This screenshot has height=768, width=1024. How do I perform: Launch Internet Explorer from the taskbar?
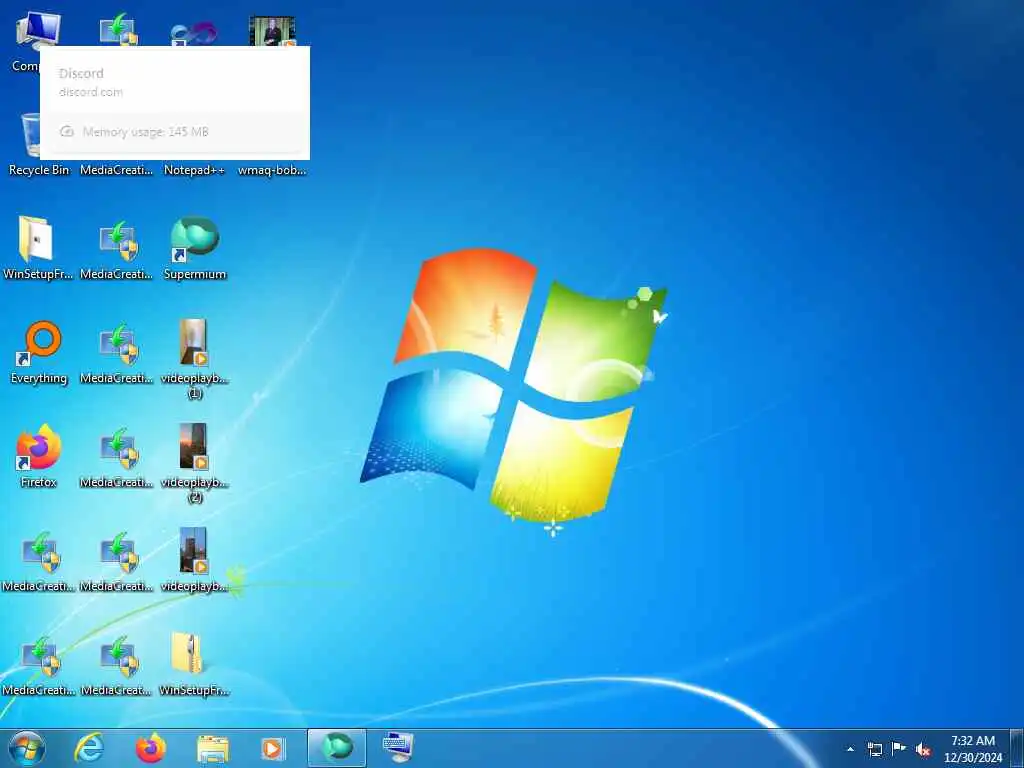point(89,748)
